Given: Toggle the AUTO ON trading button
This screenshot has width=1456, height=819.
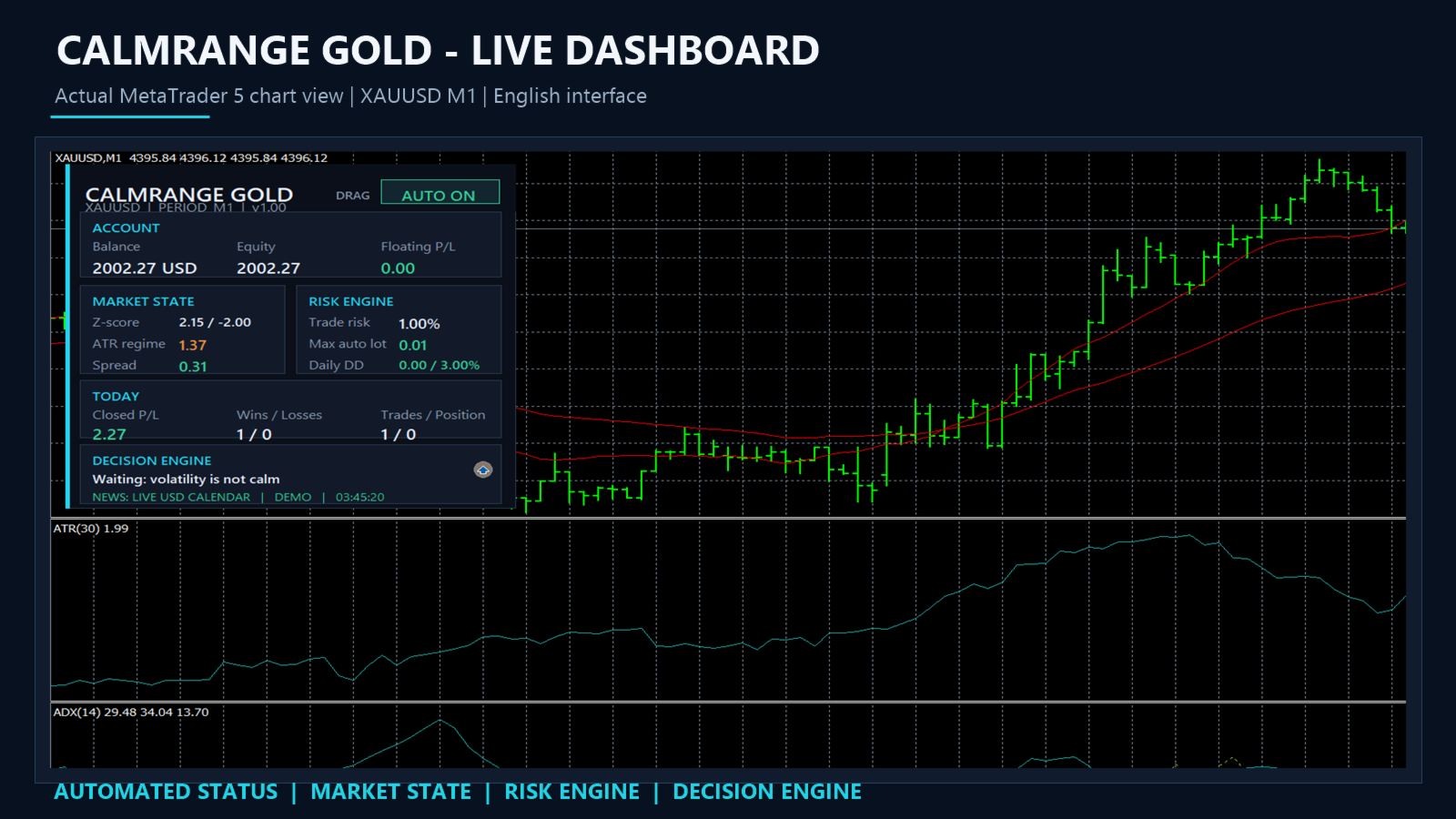Looking at the screenshot, I should point(440,192).
